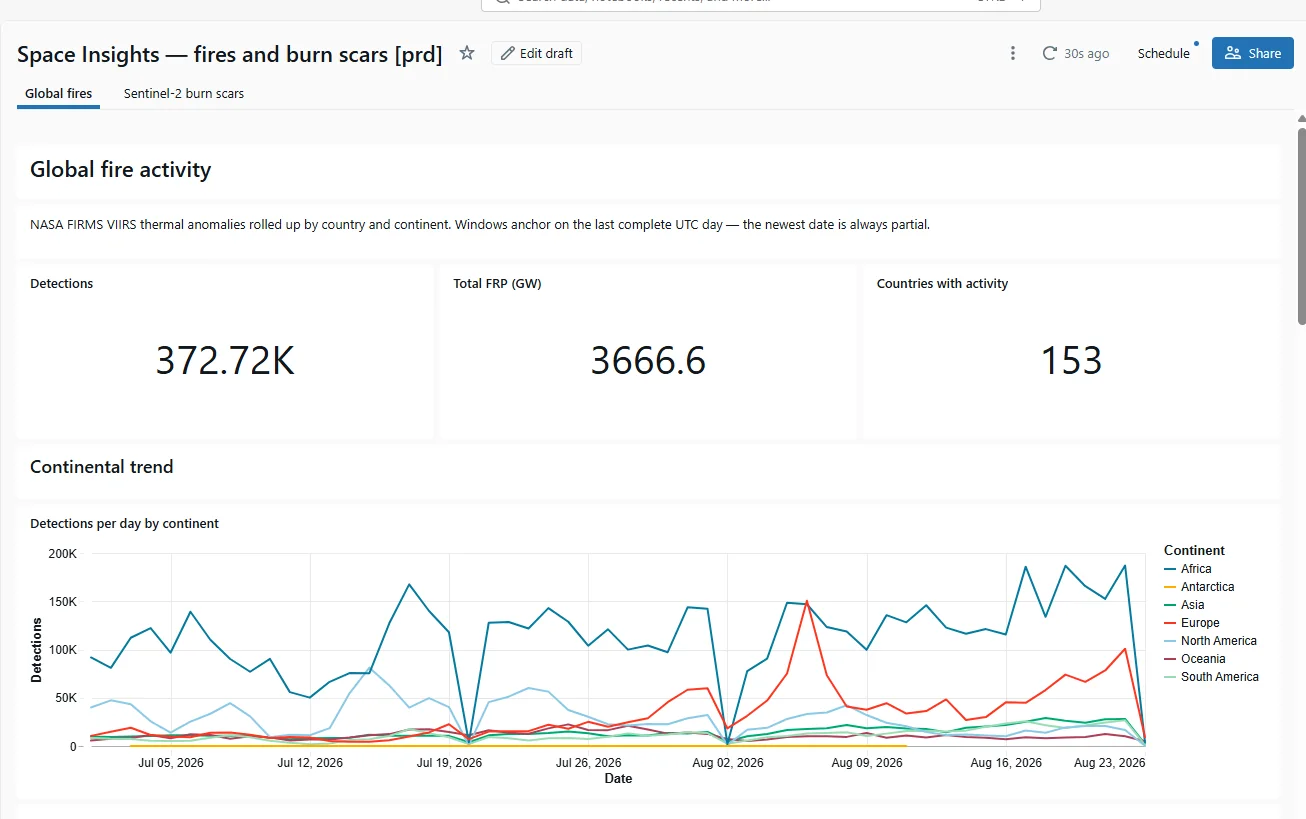
Task: Click the NASA FIRMS VIIRS description text
Action: pyautogui.click(x=480, y=224)
